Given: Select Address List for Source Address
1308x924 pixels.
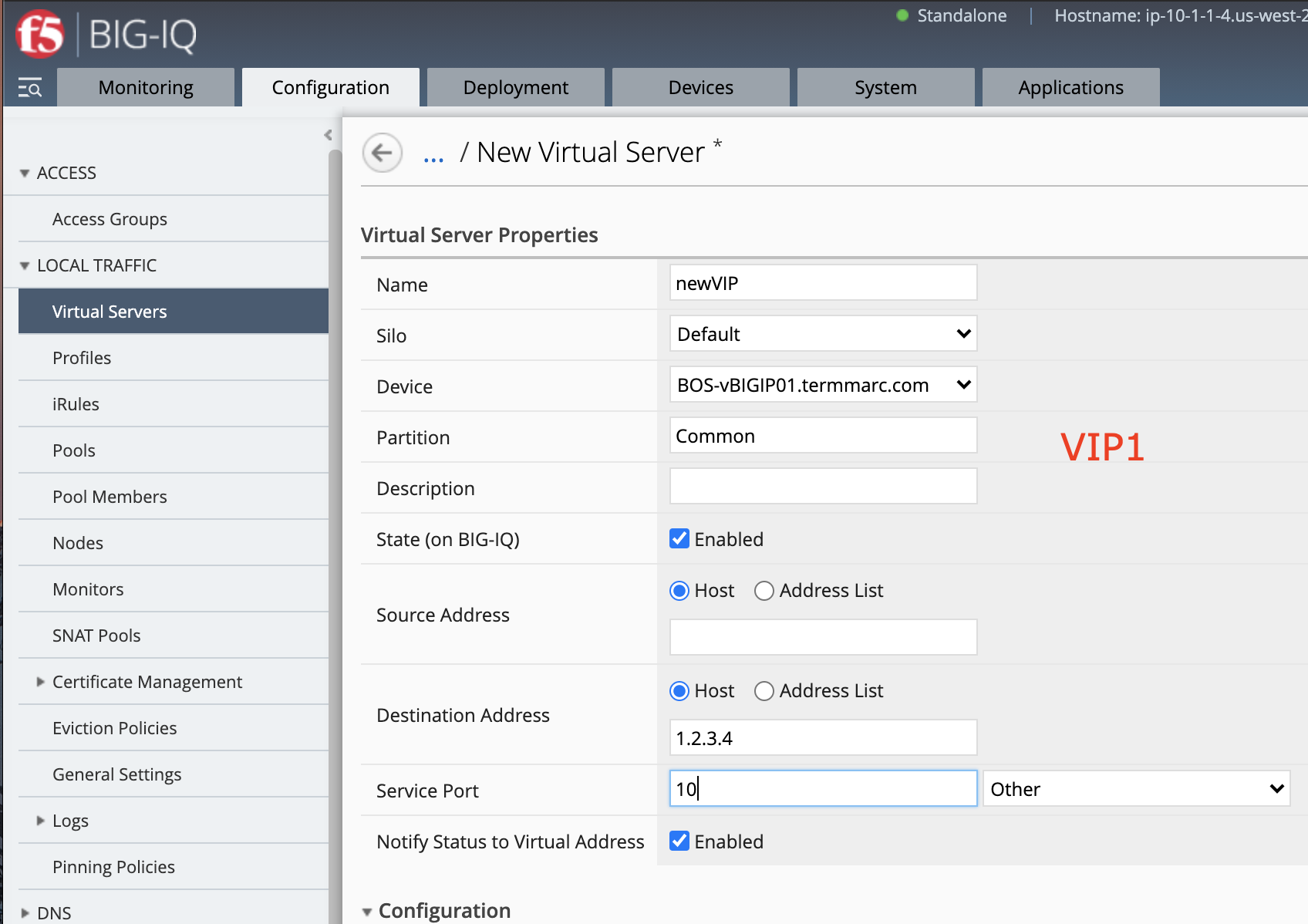Looking at the screenshot, I should (x=764, y=591).
